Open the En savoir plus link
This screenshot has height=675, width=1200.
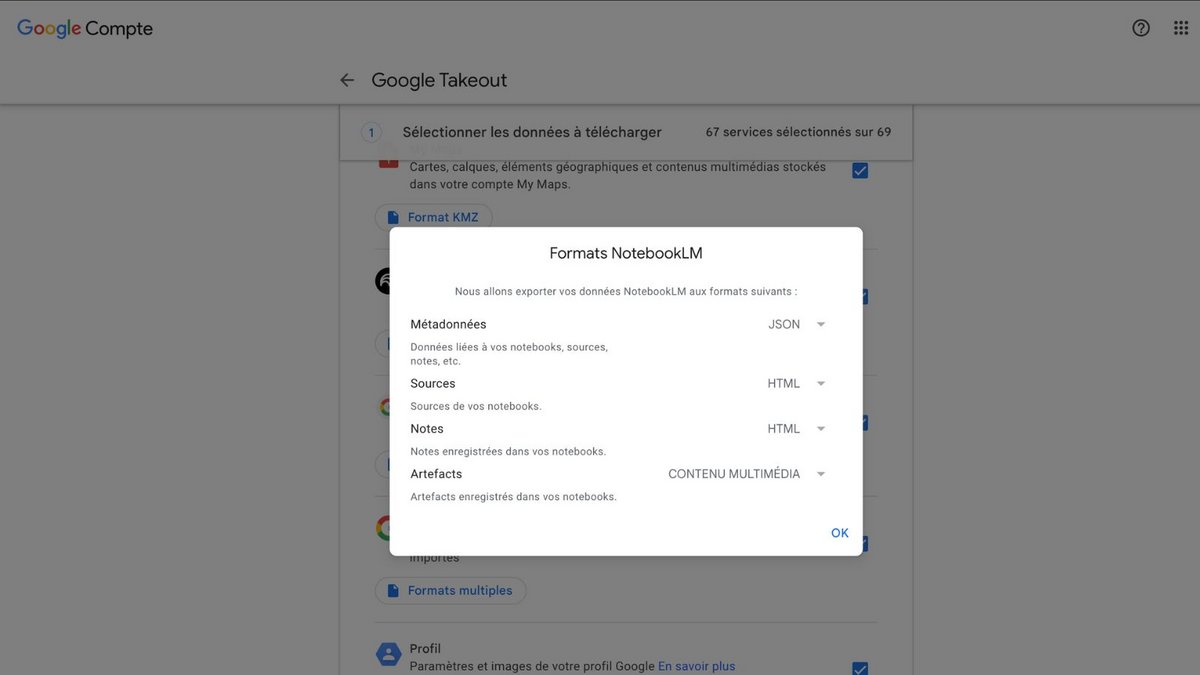pos(696,665)
